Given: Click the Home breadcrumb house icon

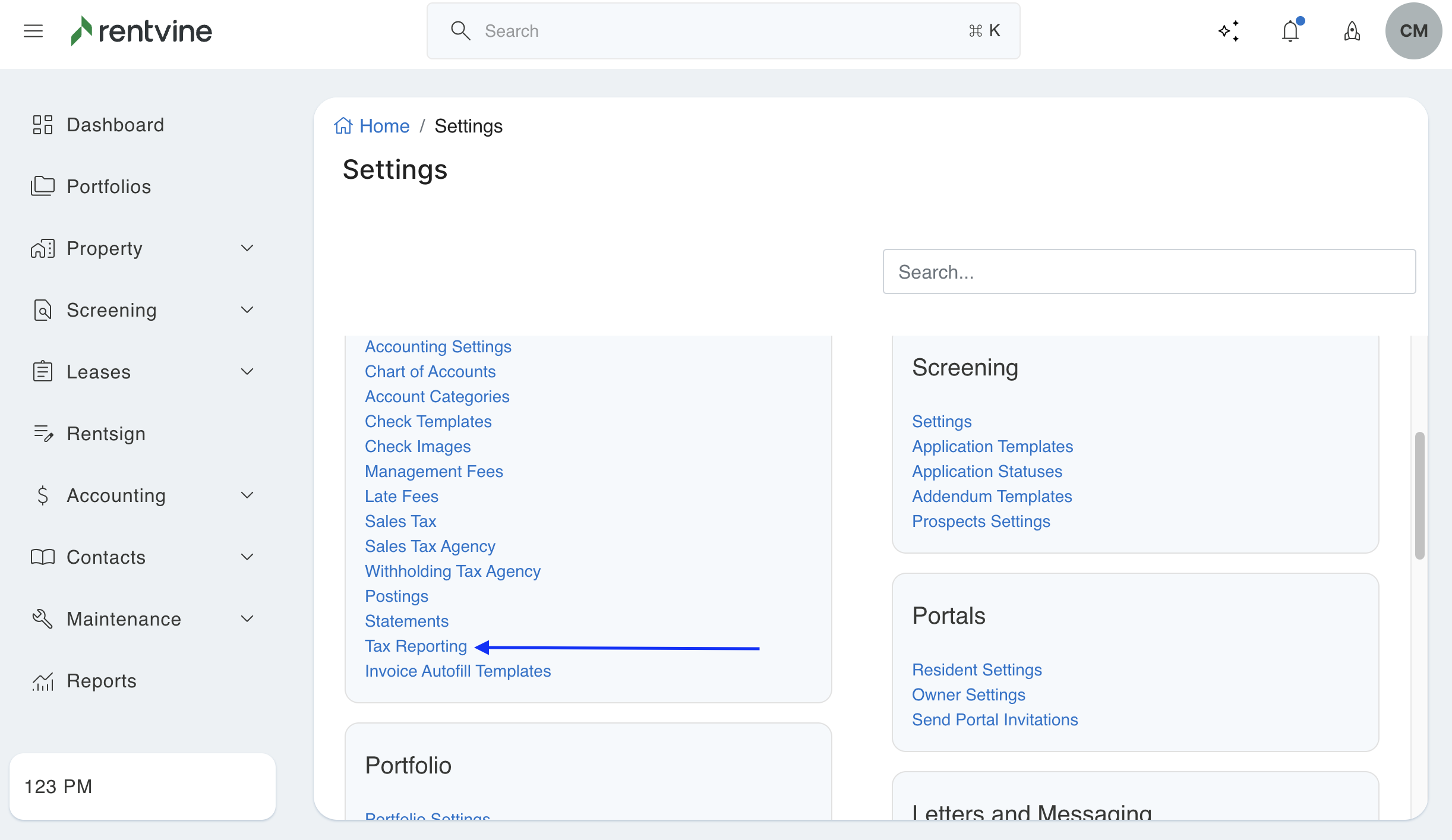Looking at the screenshot, I should 343,126.
